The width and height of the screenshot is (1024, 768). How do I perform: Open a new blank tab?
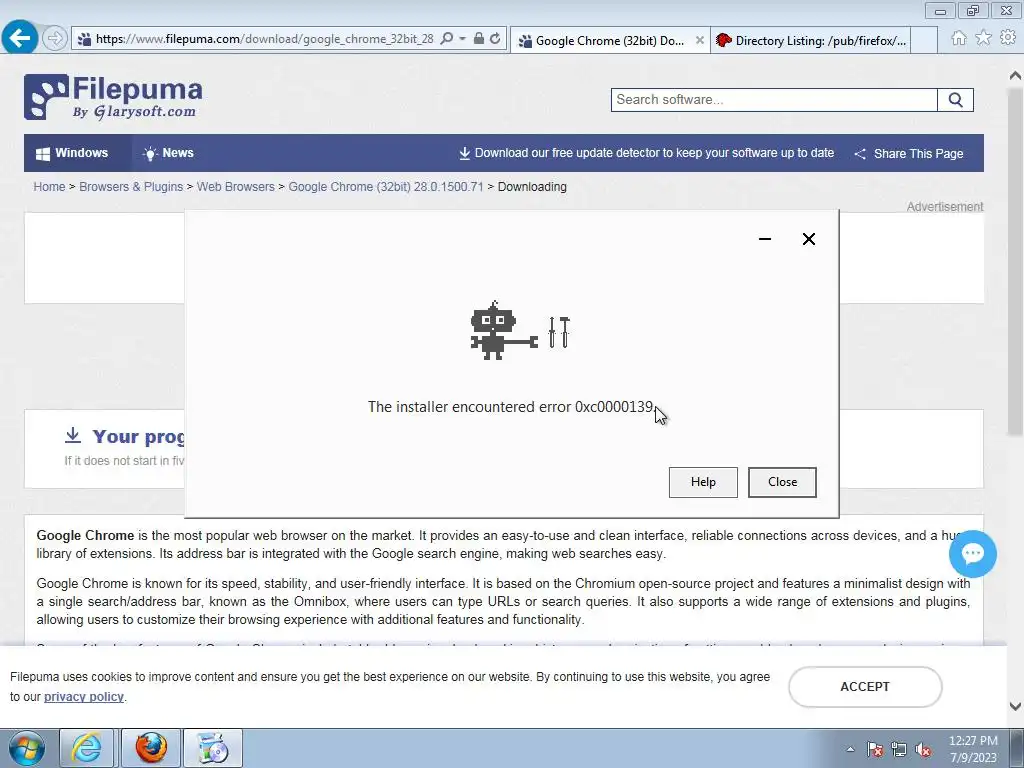[x=924, y=40]
